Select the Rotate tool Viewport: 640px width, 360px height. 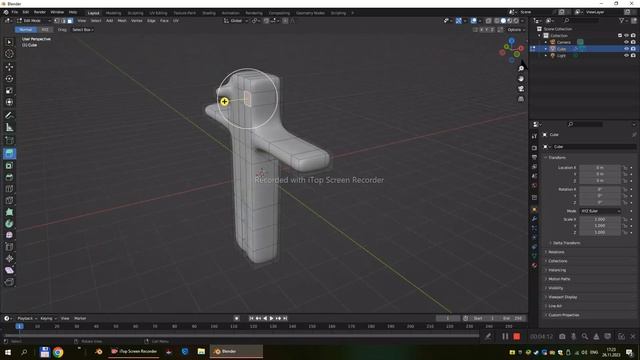coord(9,78)
